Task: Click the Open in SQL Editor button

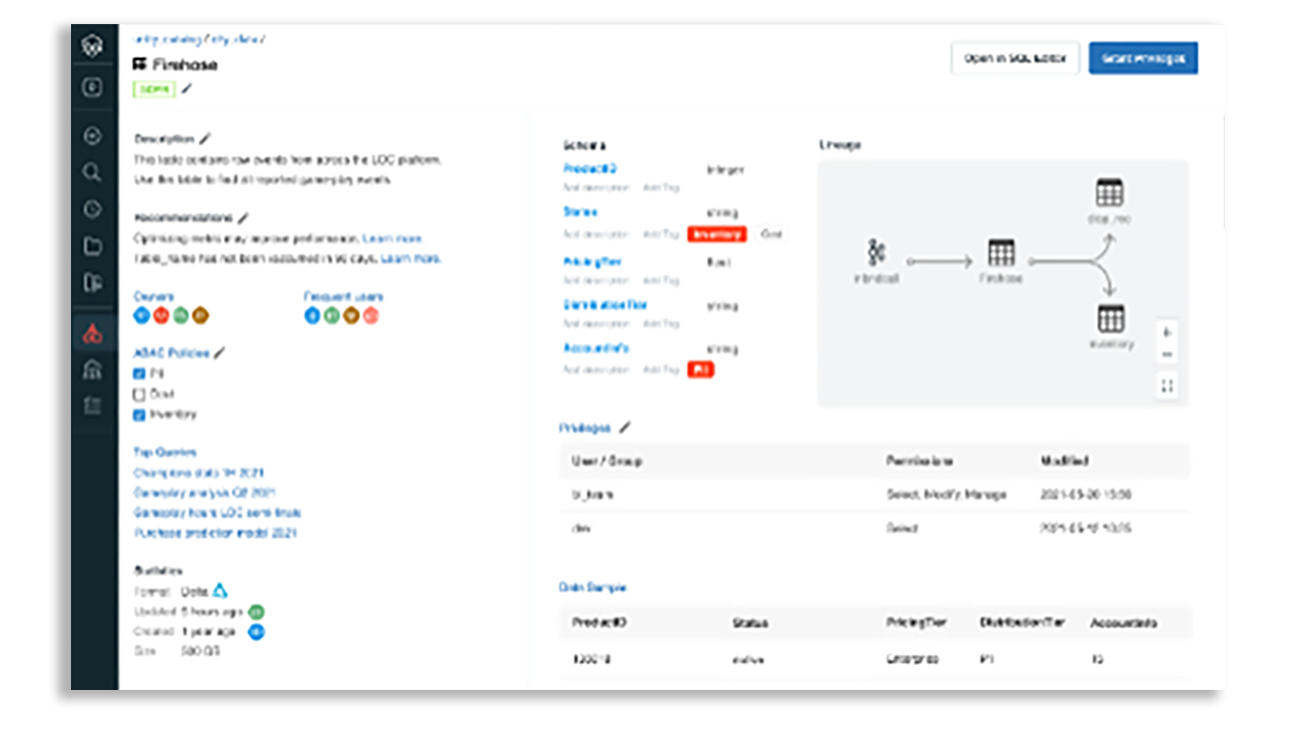Action: pos(1015,59)
